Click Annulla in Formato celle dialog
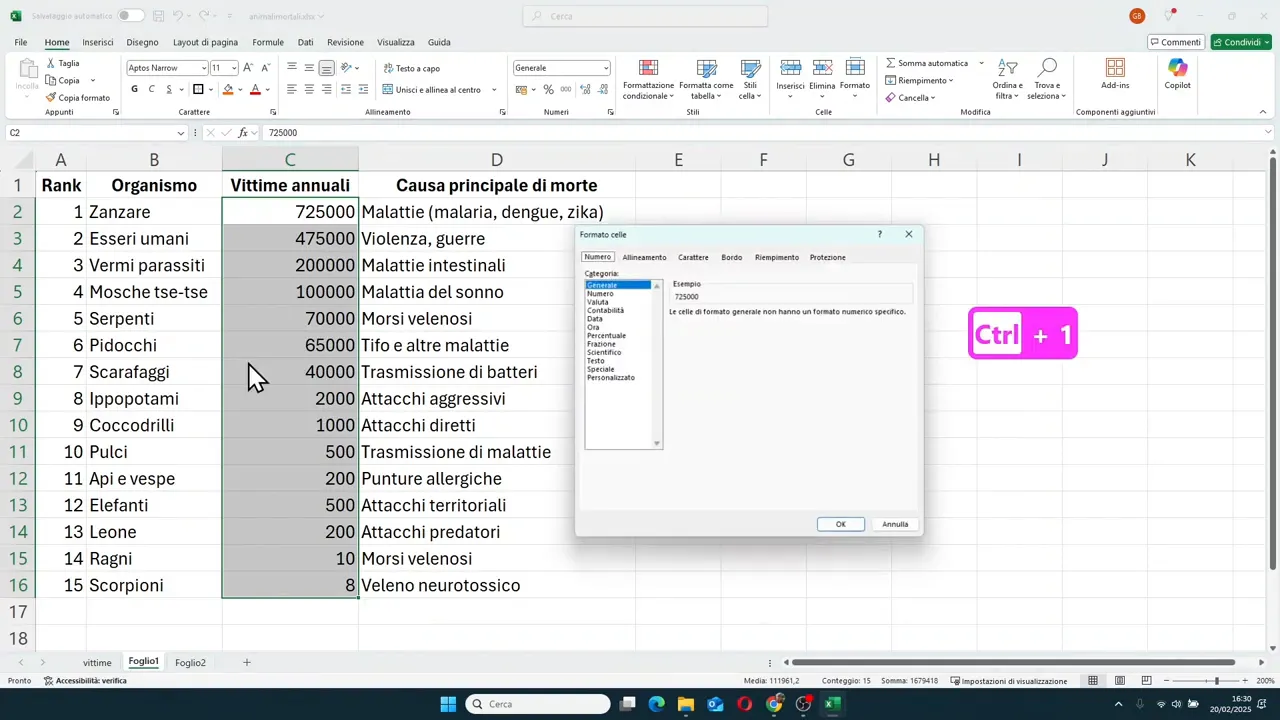Screen dimensions: 1280x720 click(x=895, y=524)
